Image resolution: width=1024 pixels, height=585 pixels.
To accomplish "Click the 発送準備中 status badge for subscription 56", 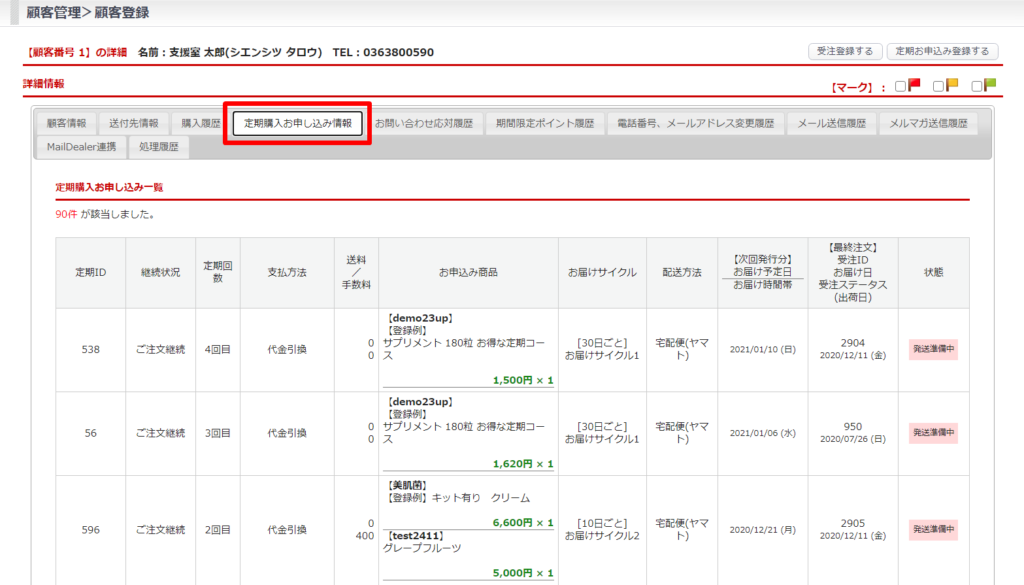I will (x=933, y=433).
